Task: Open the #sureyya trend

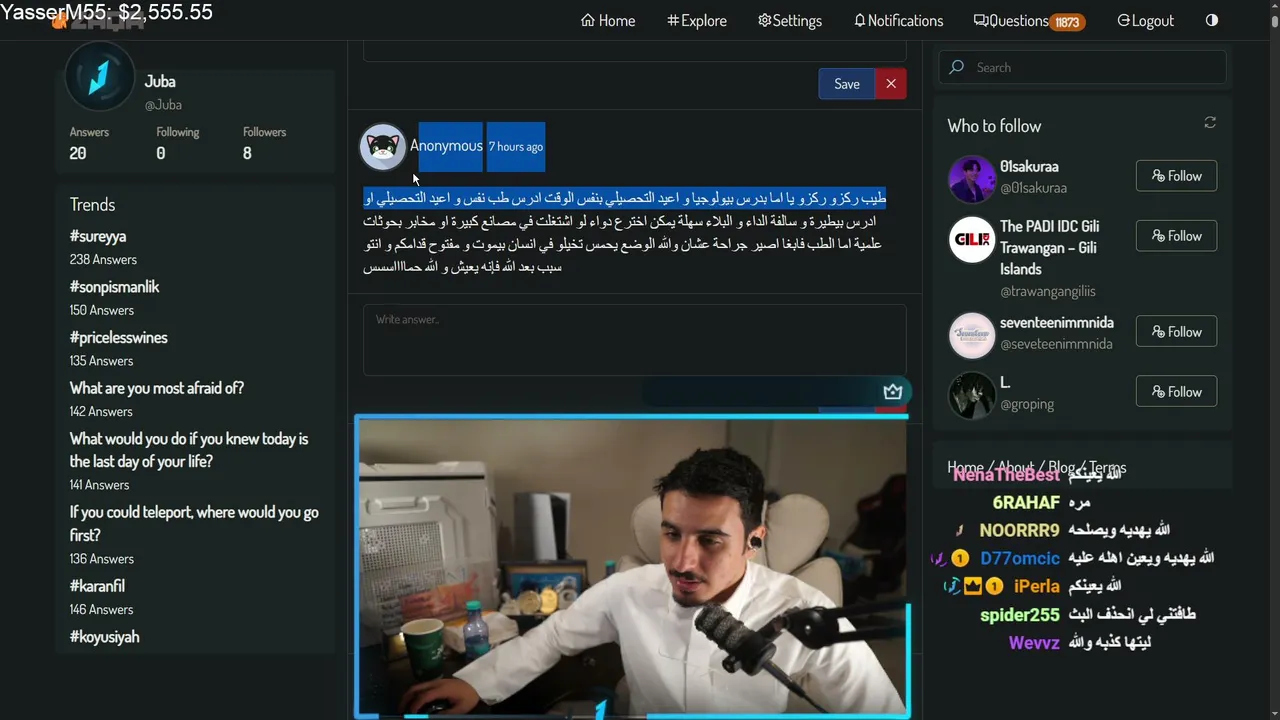Action: [x=98, y=237]
